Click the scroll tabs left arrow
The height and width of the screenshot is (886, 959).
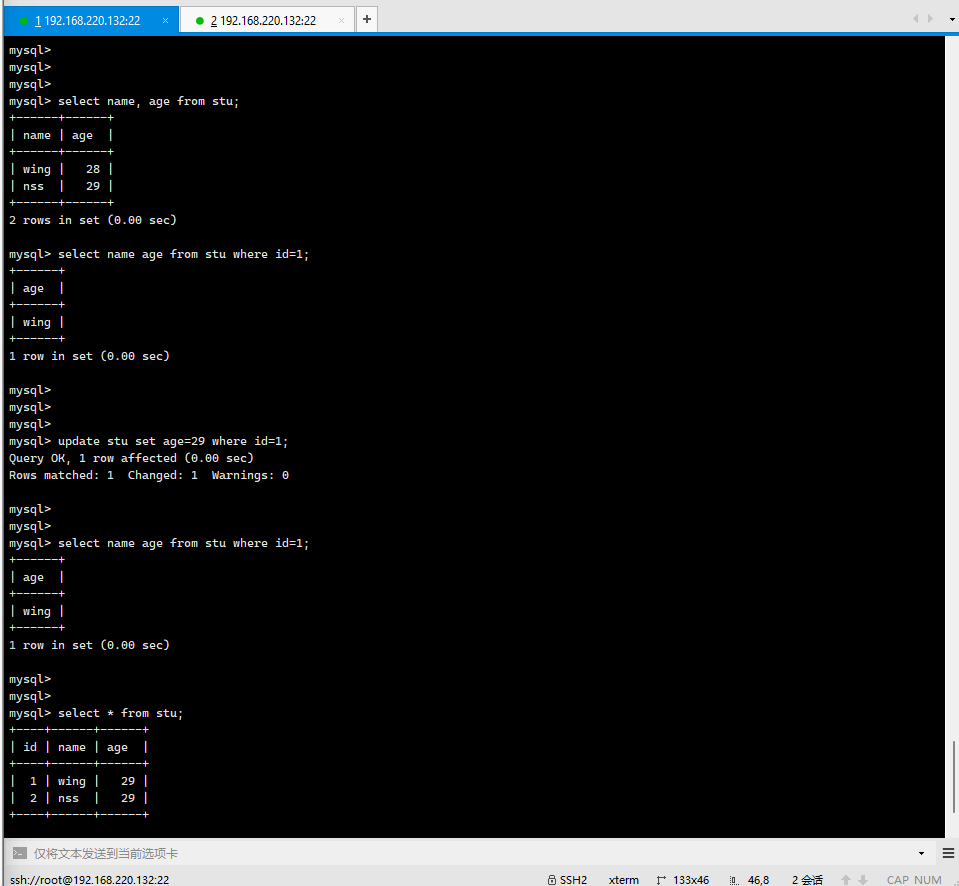pos(915,19)
